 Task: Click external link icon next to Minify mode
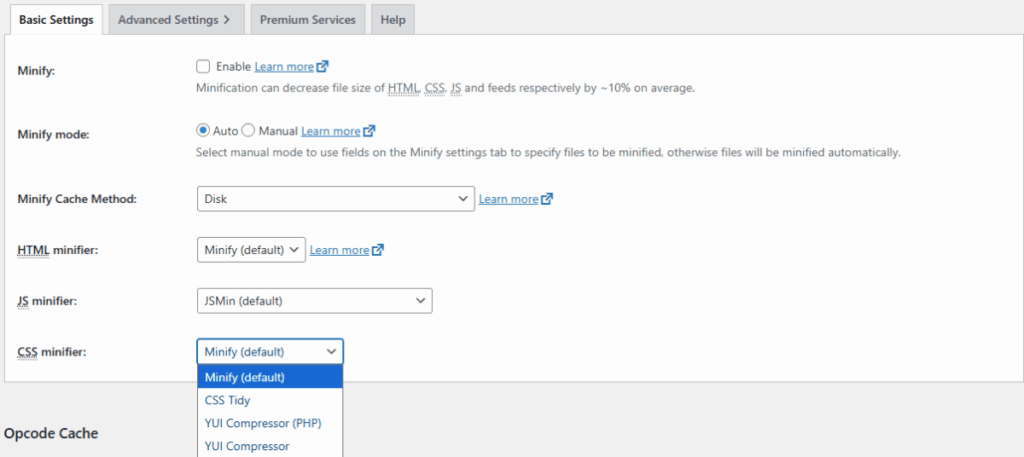[x=369, y=131]
